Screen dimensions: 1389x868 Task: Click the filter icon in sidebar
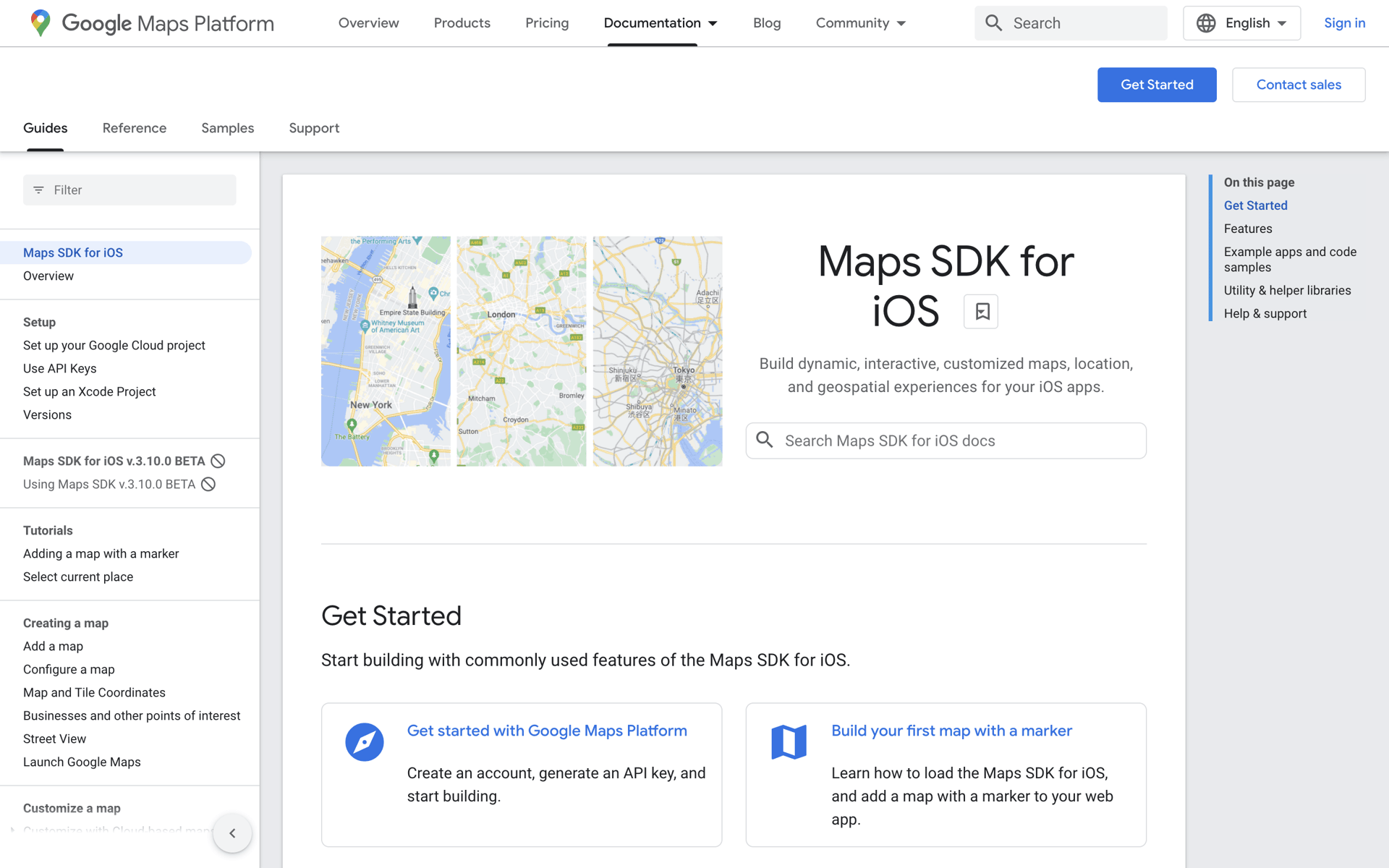(x=38, y=190)
